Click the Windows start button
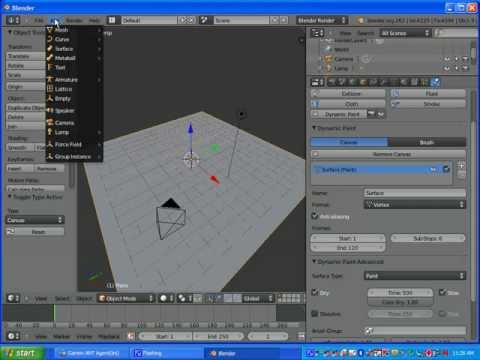 pos(22,353)
